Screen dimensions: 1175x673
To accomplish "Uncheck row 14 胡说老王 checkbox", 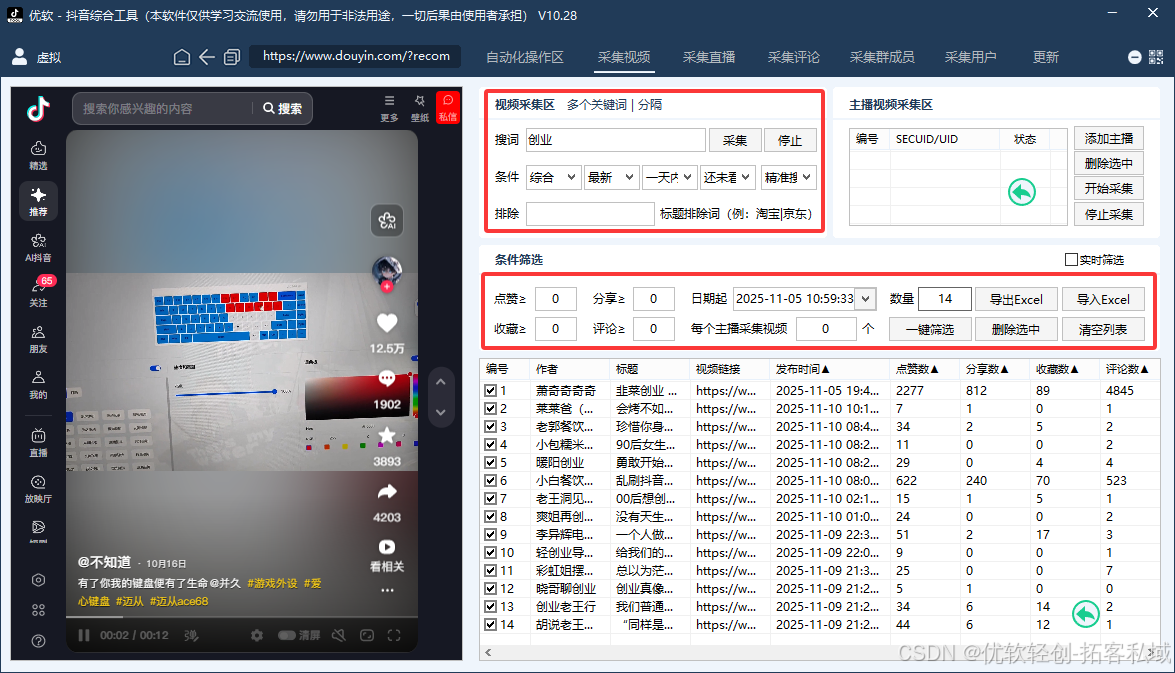I will tap(491, 624).
